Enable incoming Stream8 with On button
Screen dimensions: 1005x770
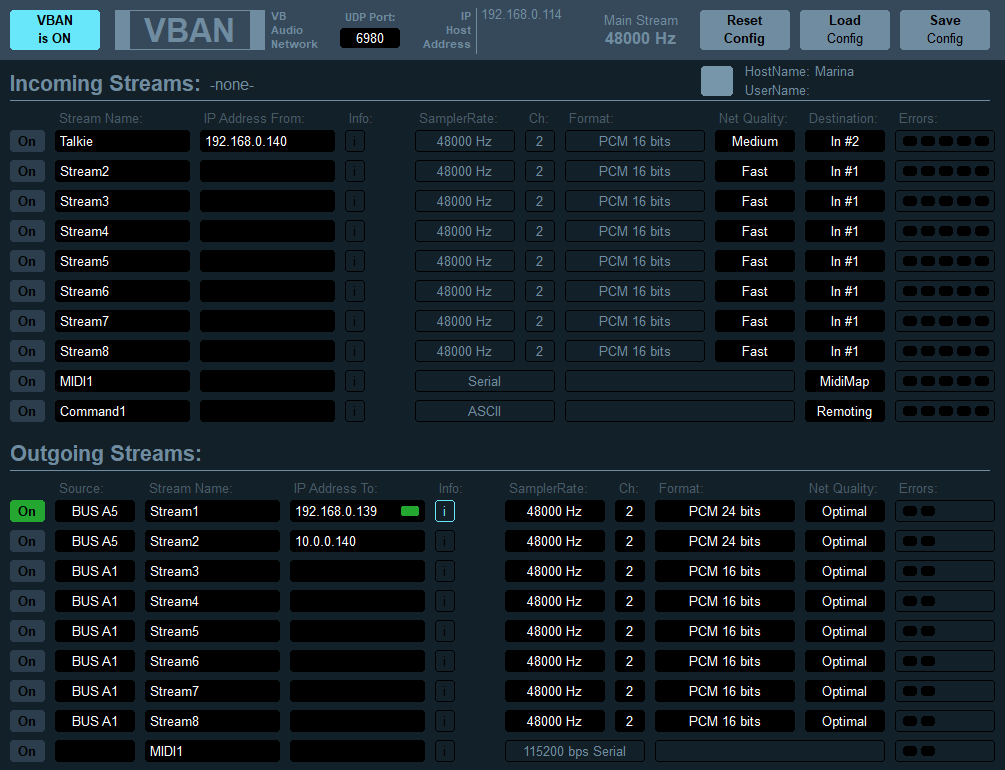(27, 351)
